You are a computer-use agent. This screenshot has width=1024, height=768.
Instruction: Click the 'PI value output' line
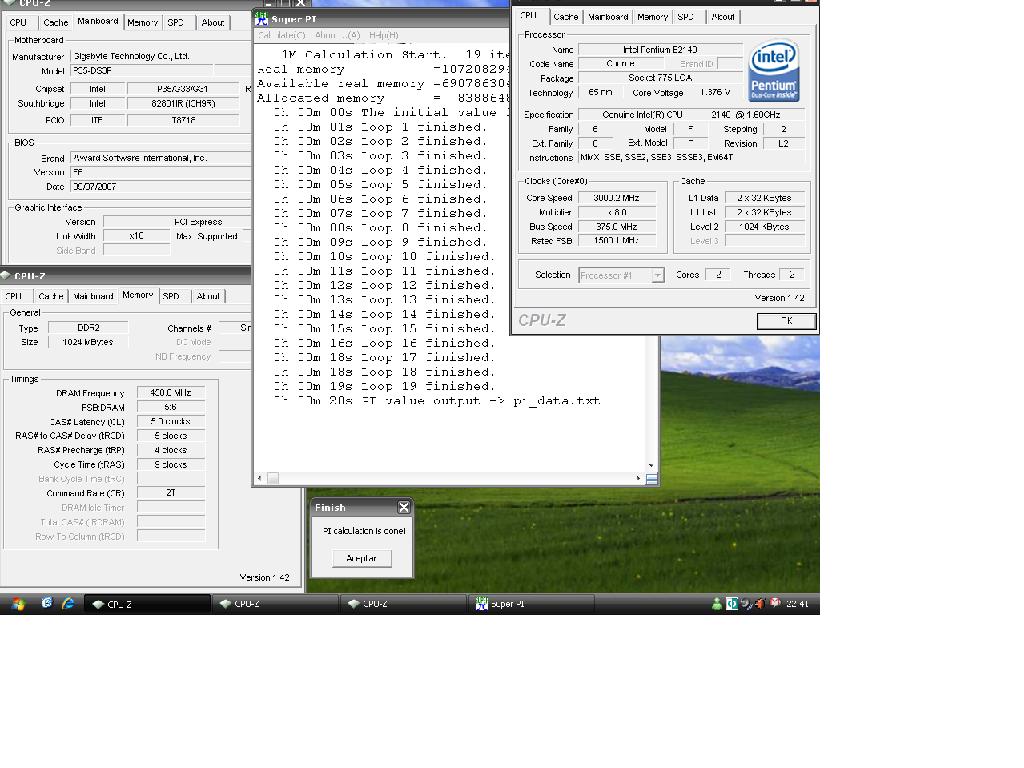pos(438,401)
